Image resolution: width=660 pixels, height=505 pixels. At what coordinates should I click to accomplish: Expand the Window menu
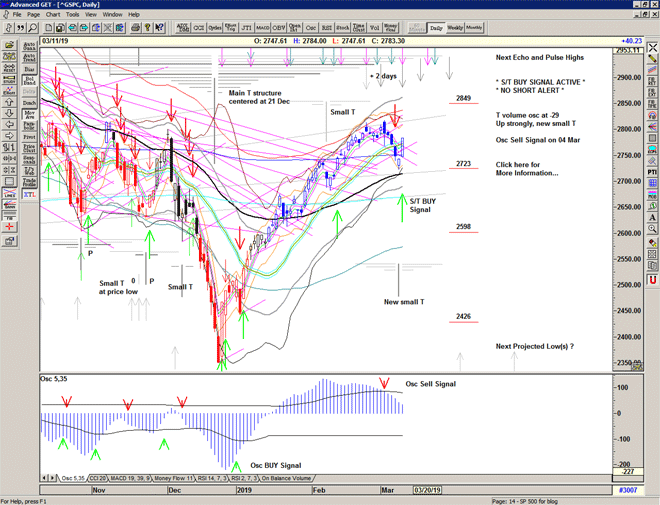click(112, 15)
